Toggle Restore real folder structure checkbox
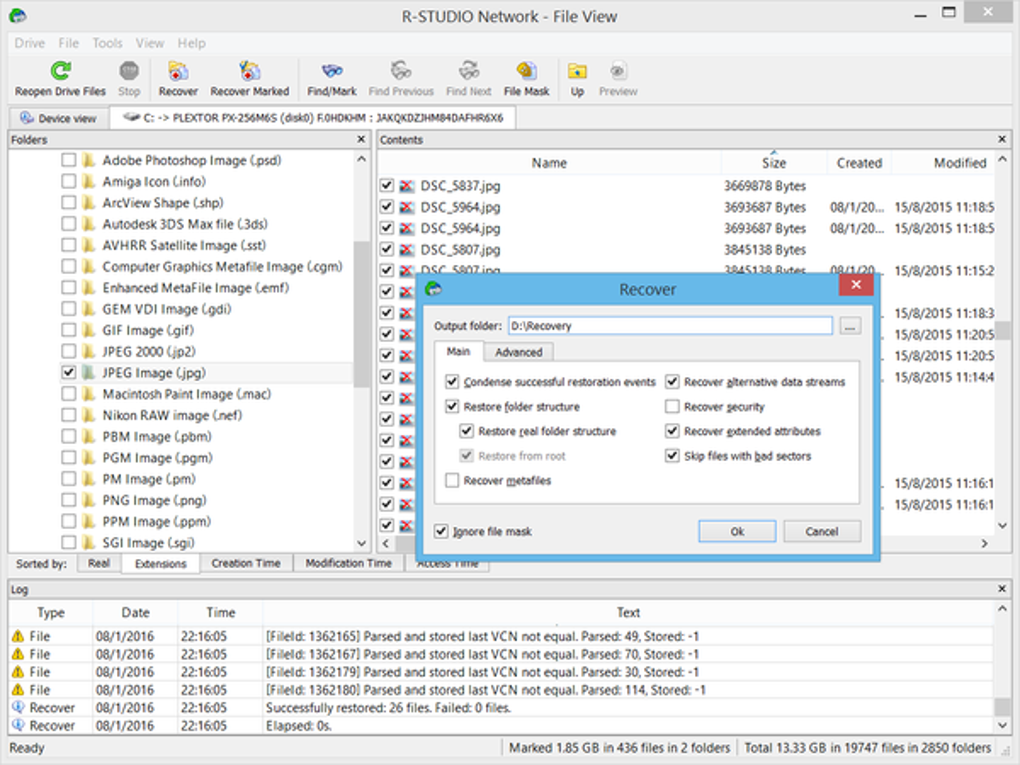The height and width of the screenshot is (765, 1020). 466,431
